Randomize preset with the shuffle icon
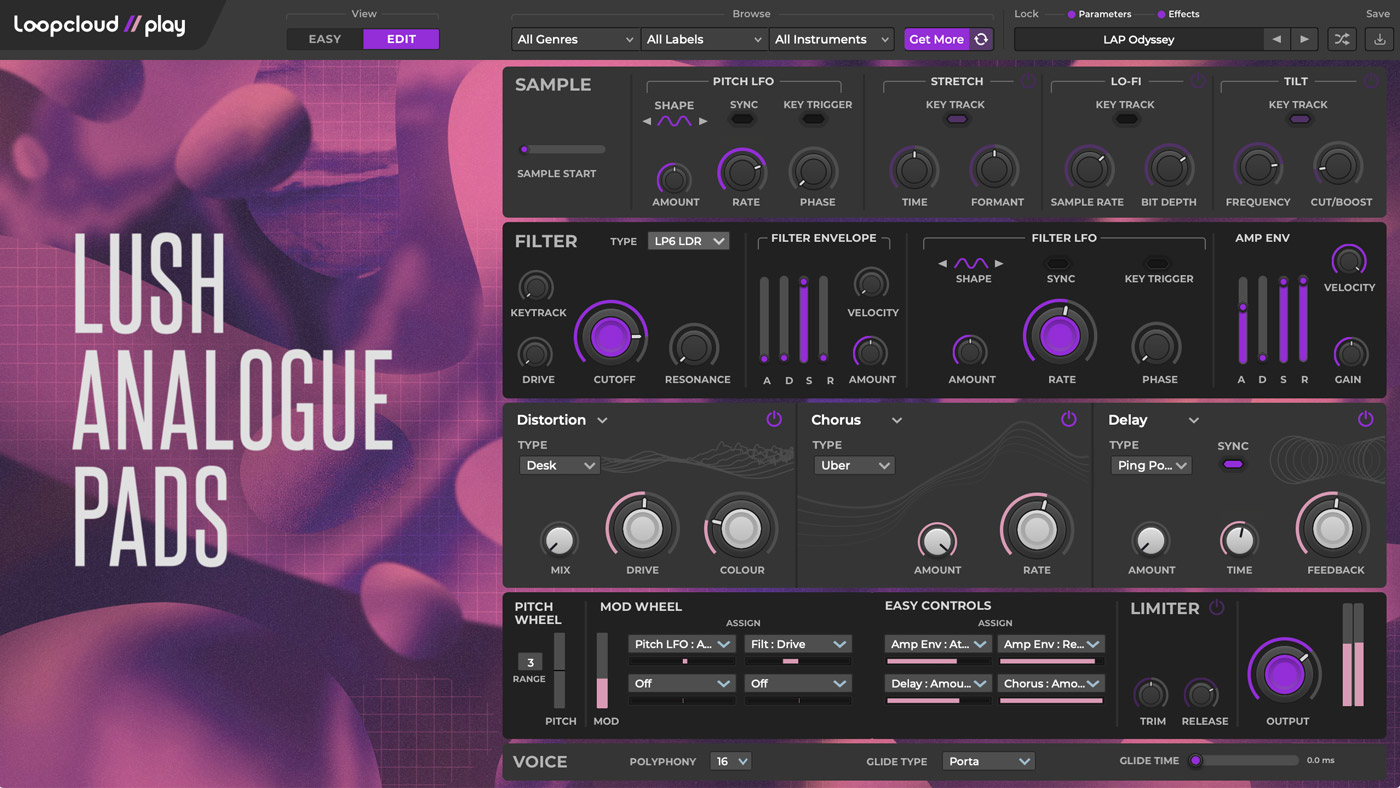The height and width of the screenshot is (788, 1400). coord(1342,39)
